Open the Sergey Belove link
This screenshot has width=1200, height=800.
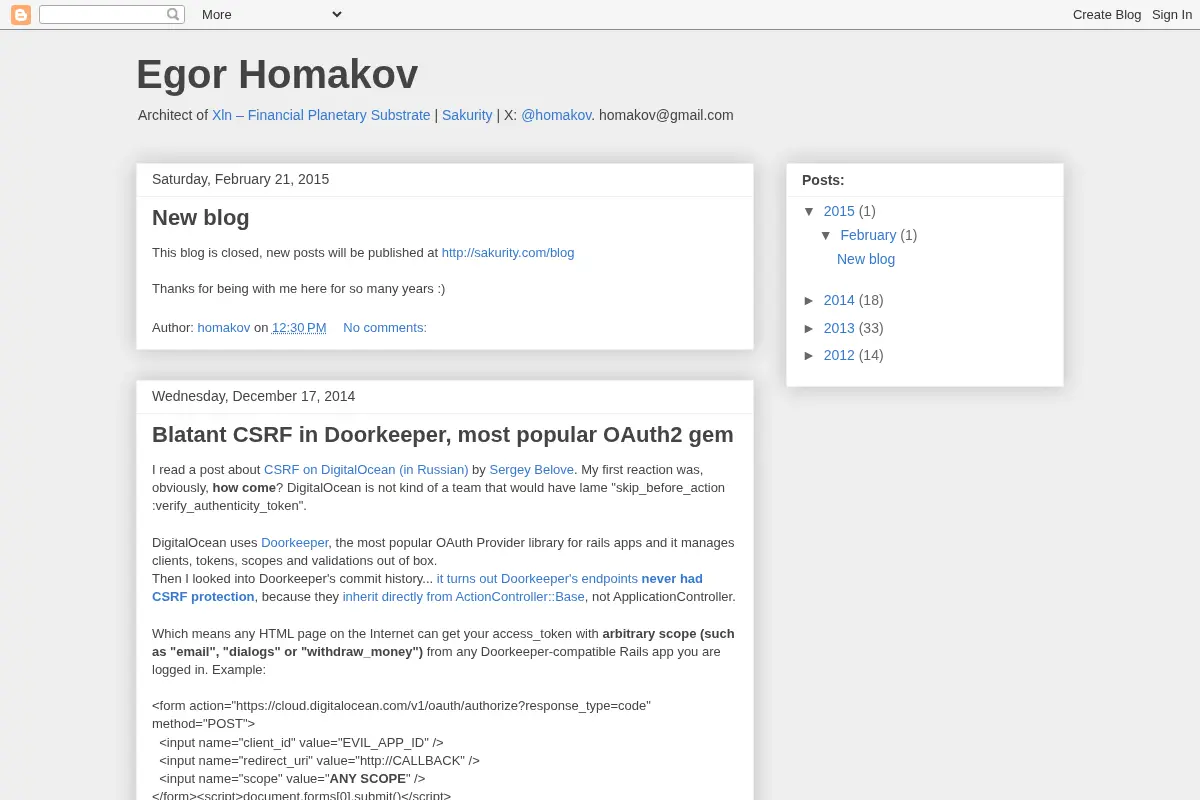(x=532, y=470)
